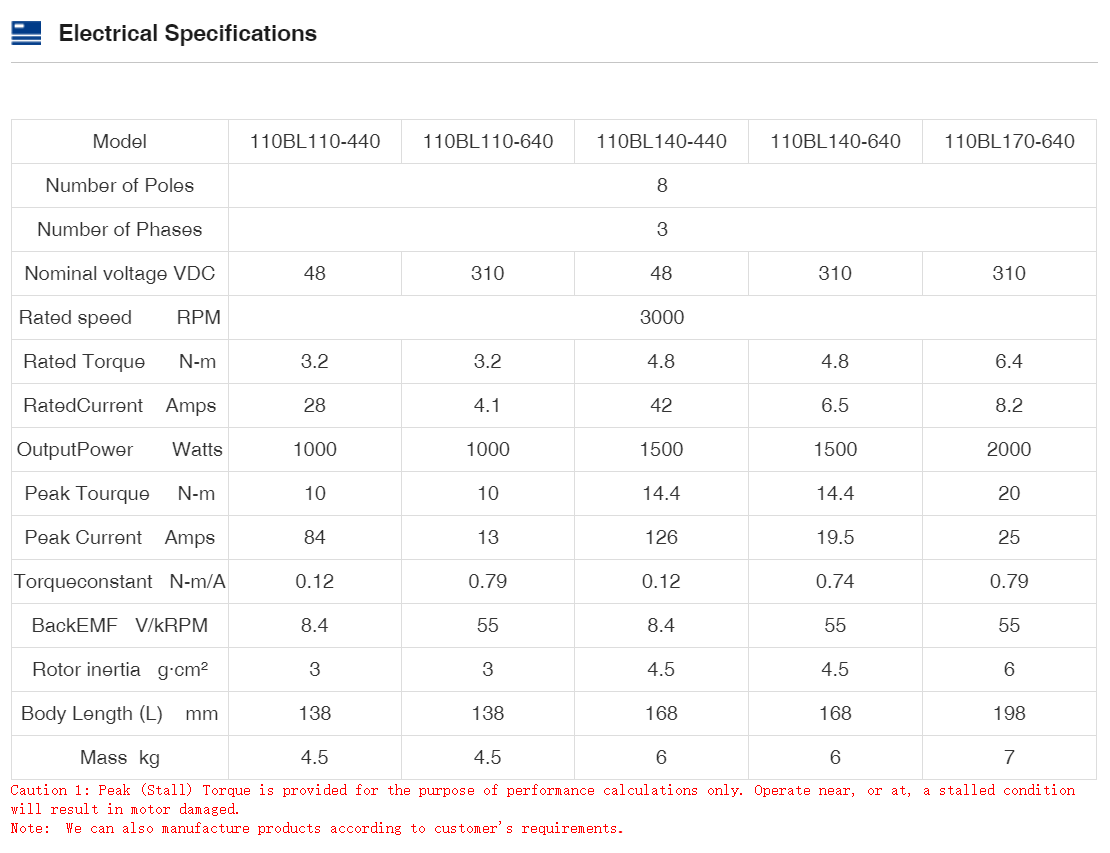This screenshot has height=853, width=1110.
Task: Click the Mass kg row label
Action: [x=120, y=757]
